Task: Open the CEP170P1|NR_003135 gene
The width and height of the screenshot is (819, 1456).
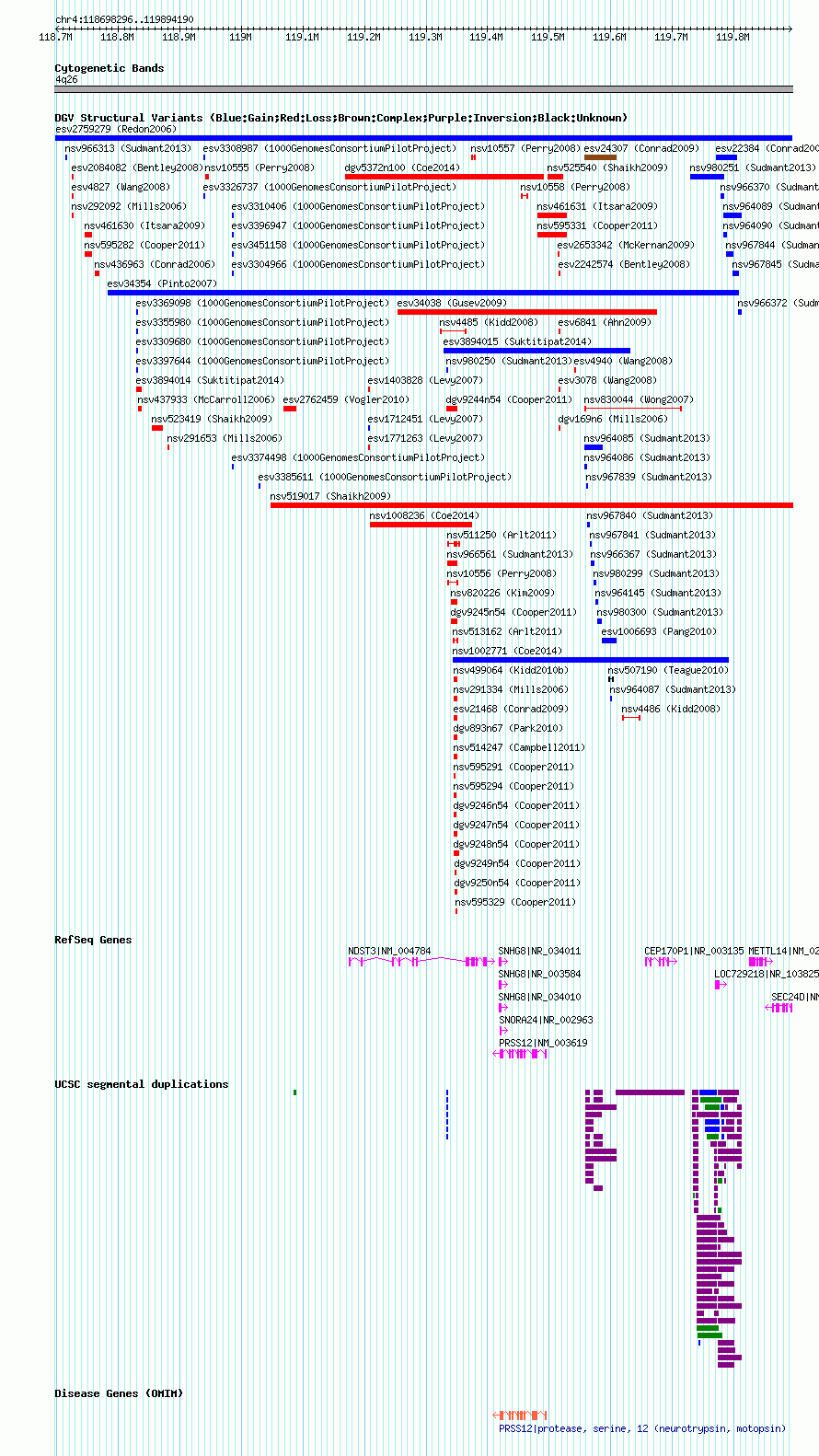Action: [693, 951]
